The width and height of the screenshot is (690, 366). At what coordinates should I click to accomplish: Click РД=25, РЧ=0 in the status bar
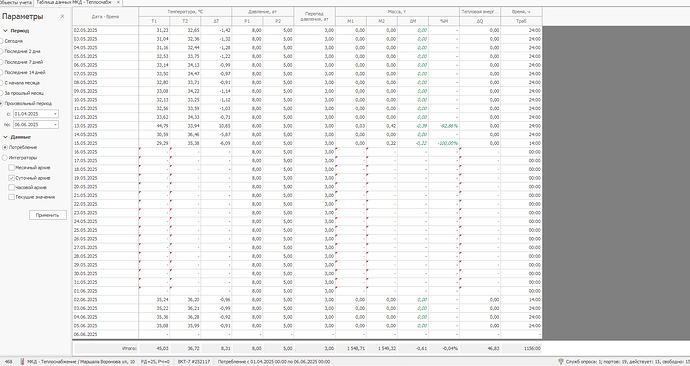click(x=155, y=362)
